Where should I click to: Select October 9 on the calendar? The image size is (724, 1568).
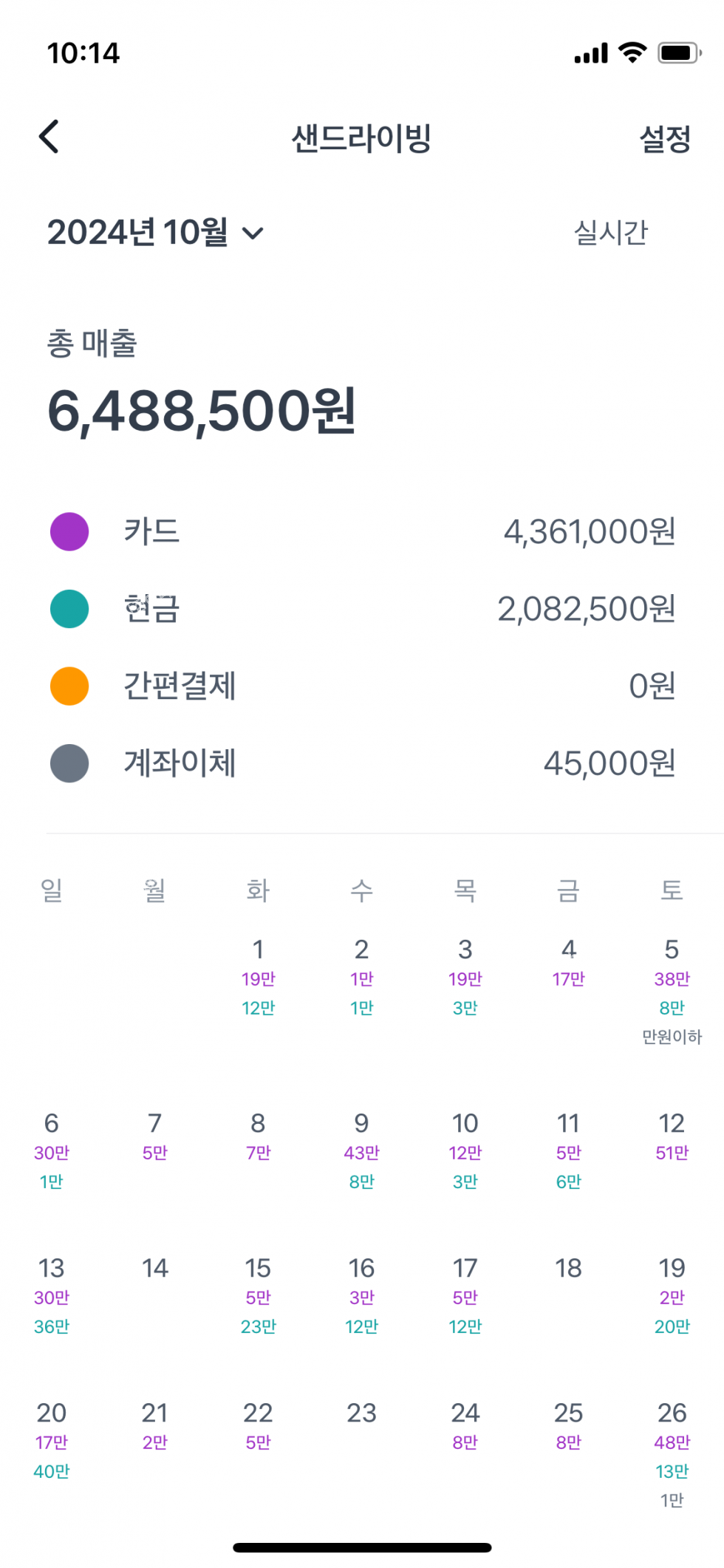[x=361, y=1123]
